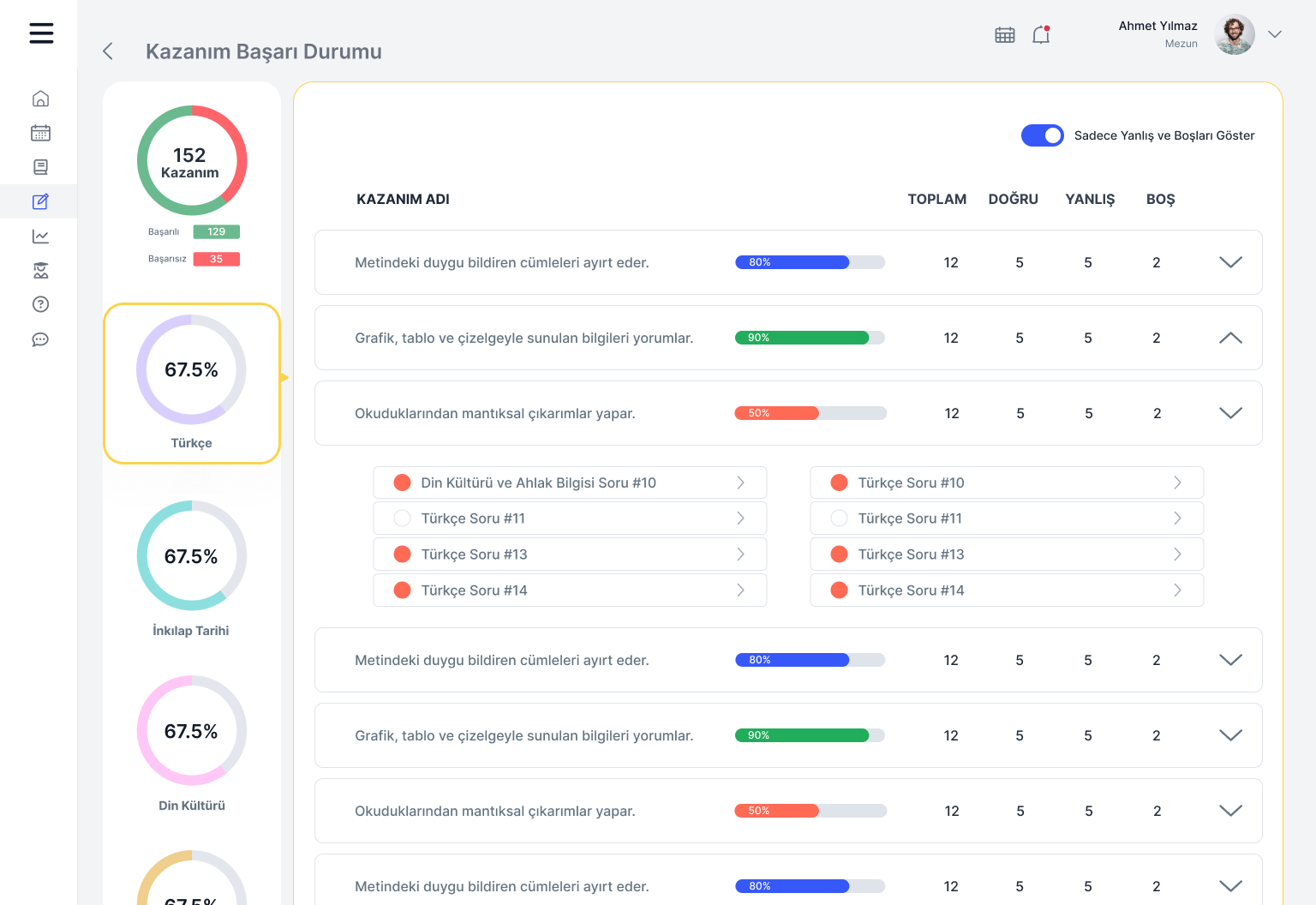
Task: Click the back arrow beside the title
Action: pos(108,51)
